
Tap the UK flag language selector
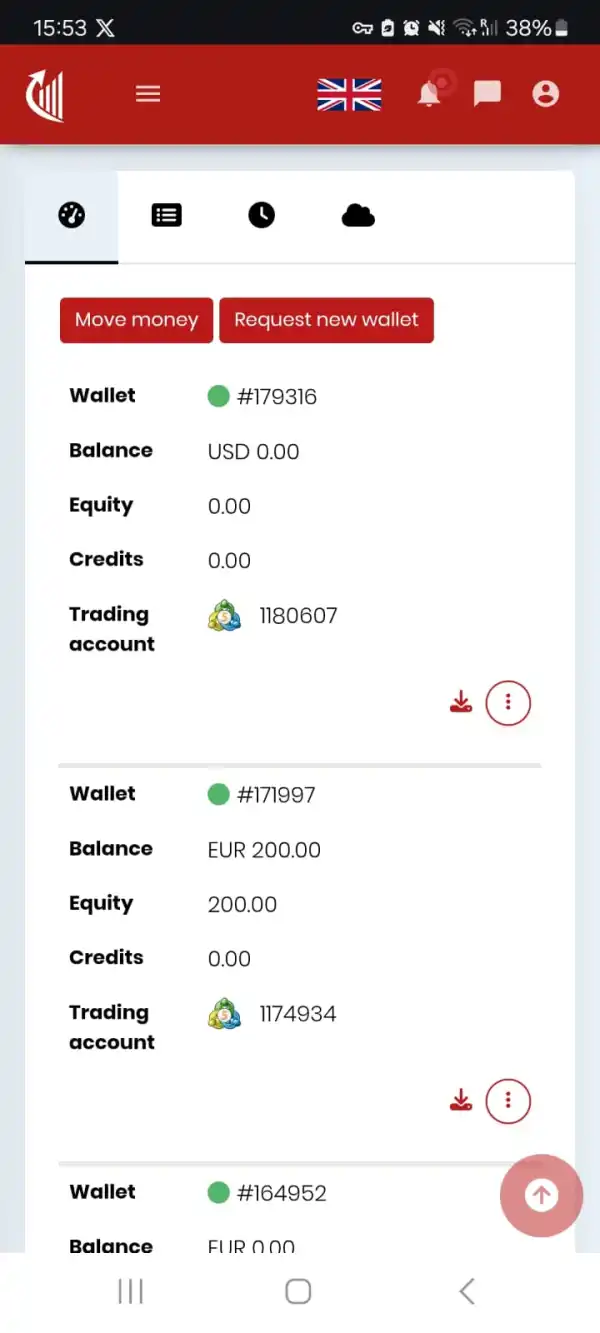pyautogui.click(x=349, y=94)
